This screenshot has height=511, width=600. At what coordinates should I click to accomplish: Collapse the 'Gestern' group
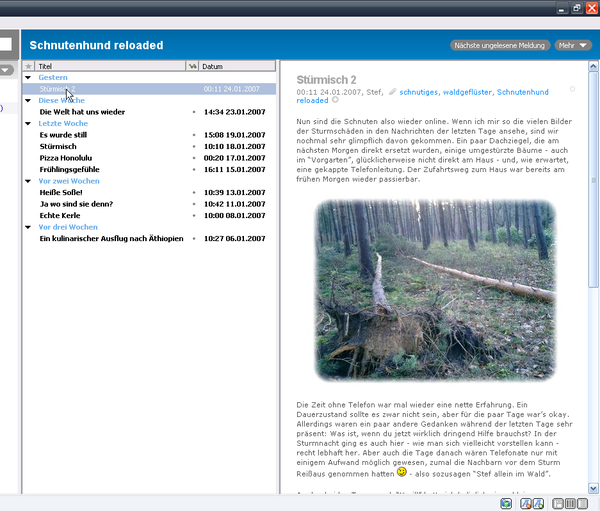click(x=28, y=78)
